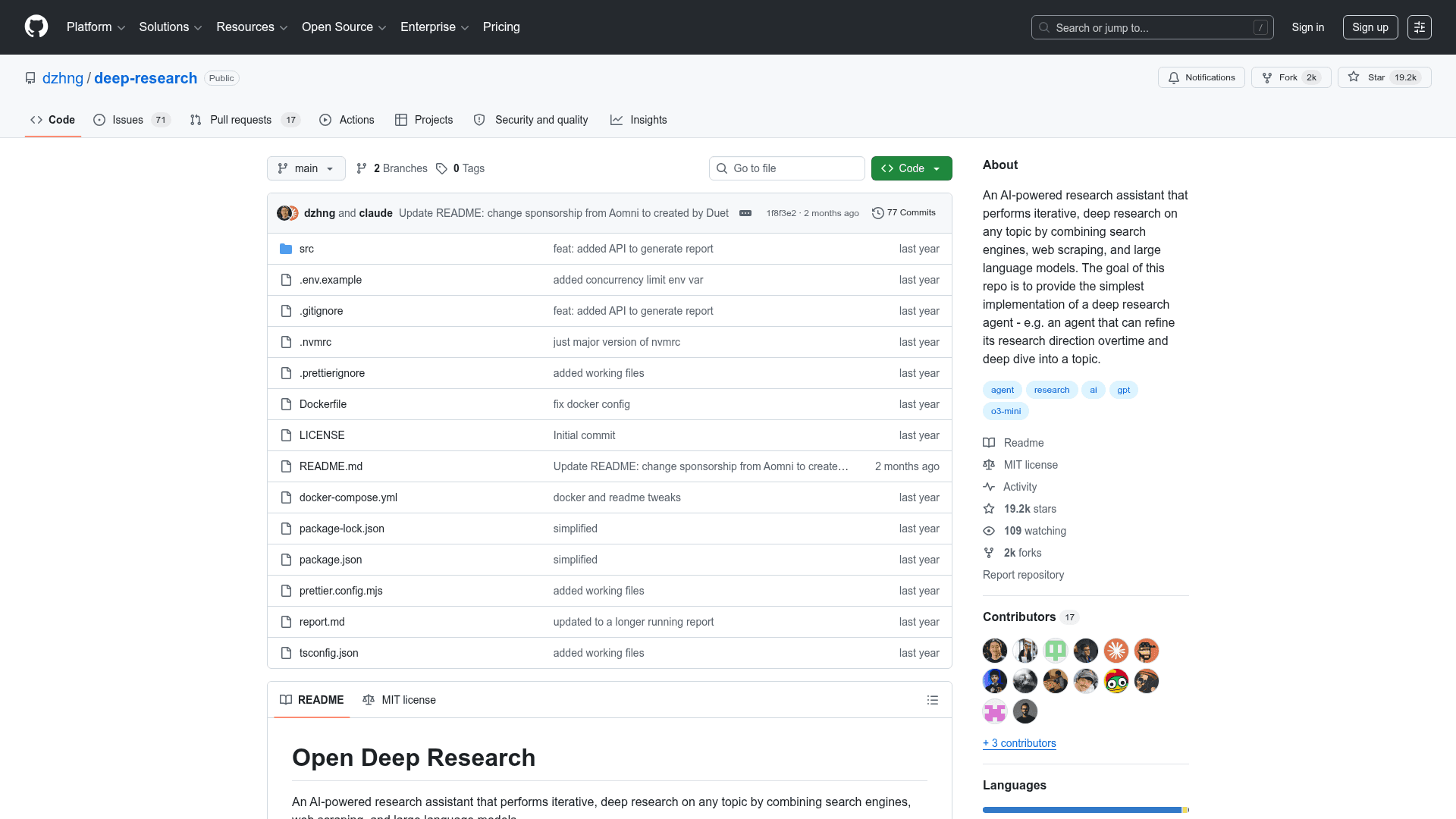Star the deep-research repository

[1384, 77]
